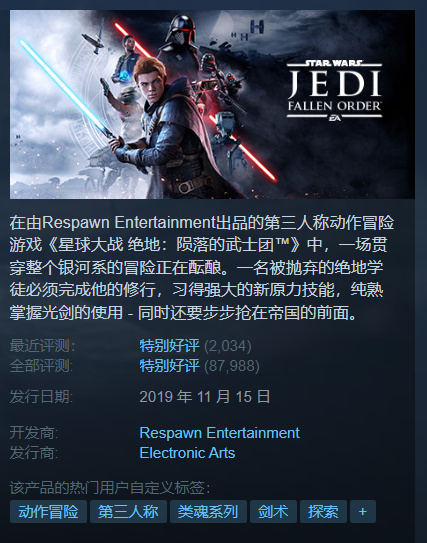Open the Electronic Arts publisher link
Screen dimensions: 427x543
187,453
